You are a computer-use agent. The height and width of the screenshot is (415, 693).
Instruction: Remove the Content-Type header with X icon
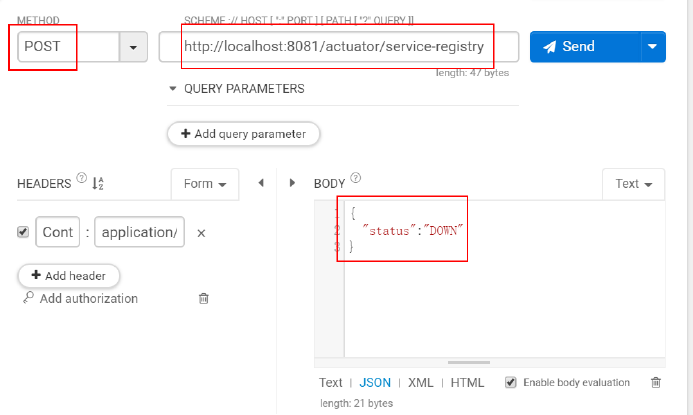click(x=201, y=232)
